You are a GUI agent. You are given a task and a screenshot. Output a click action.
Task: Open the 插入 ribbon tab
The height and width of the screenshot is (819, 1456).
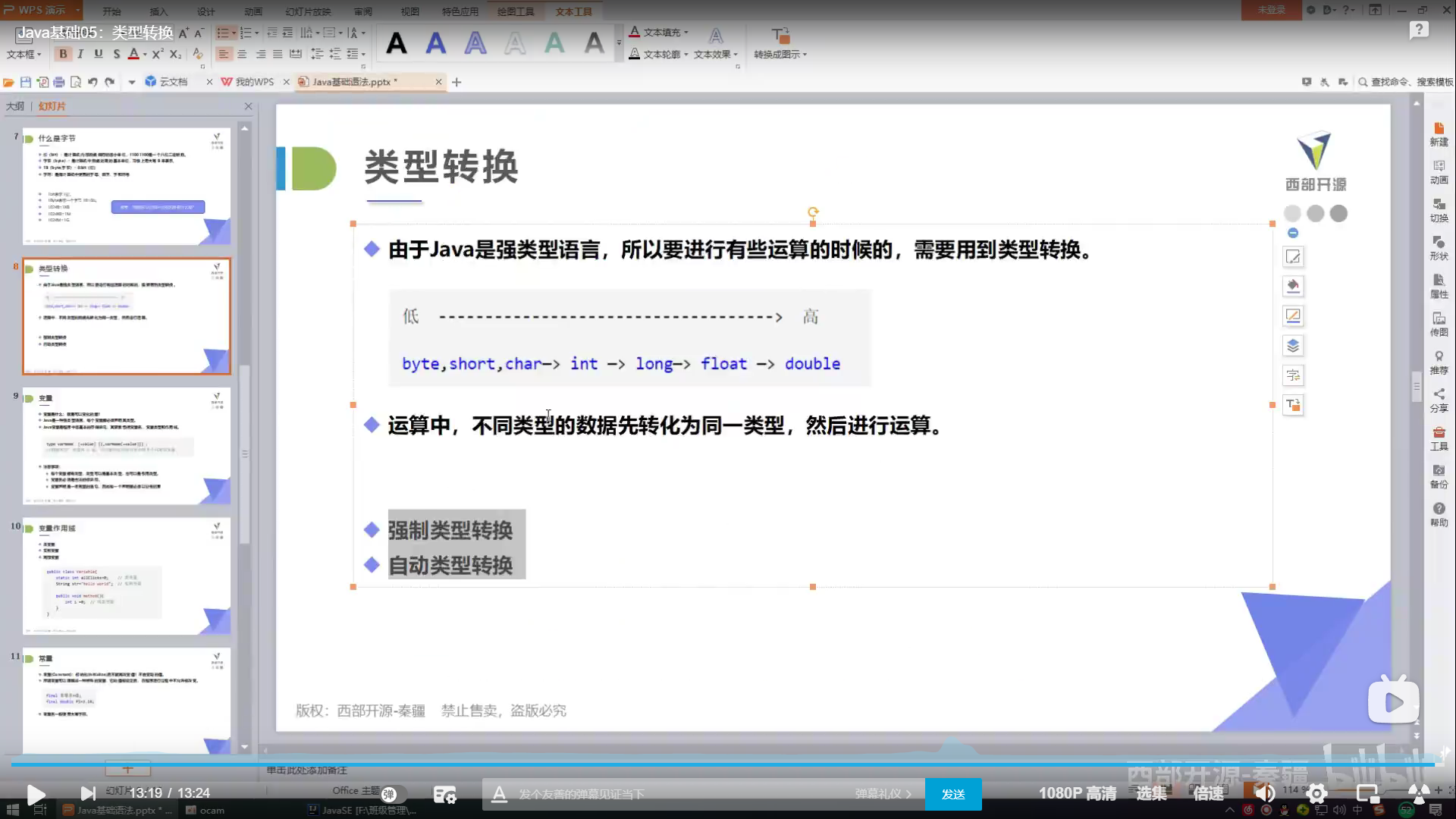pos(158,11)
